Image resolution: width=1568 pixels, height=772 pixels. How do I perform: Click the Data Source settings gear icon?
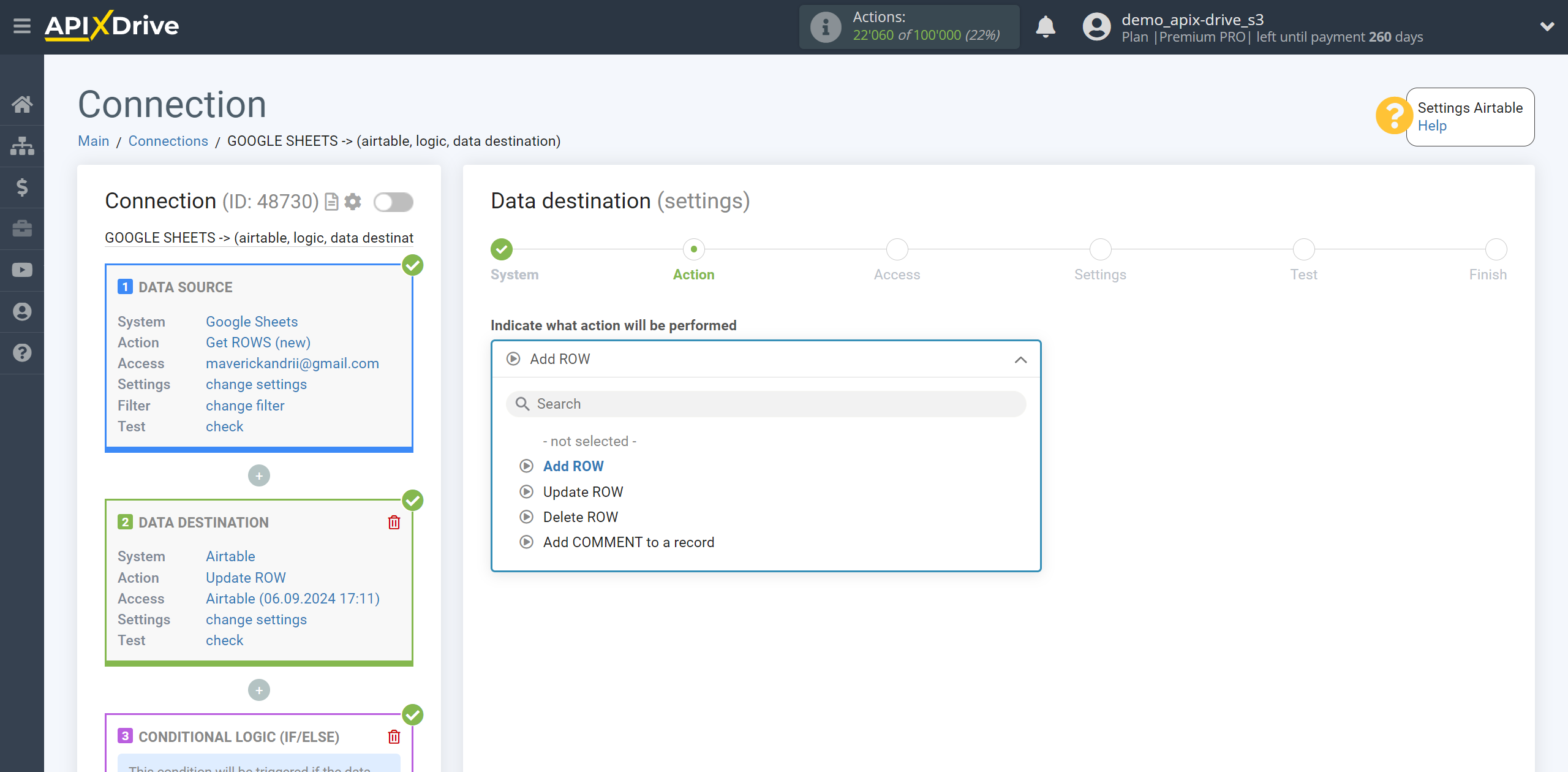coord(353,201)
